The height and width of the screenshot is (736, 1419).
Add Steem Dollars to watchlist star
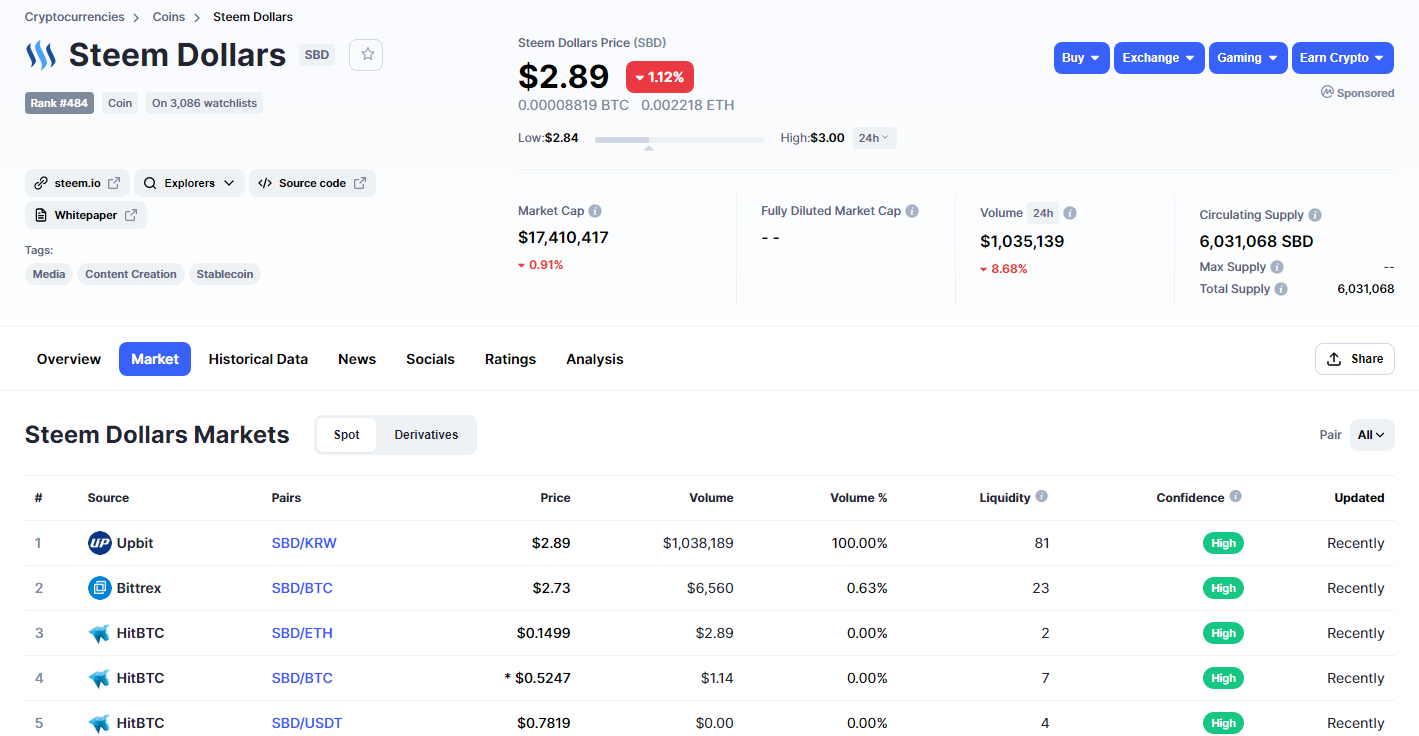pos(366,55)
